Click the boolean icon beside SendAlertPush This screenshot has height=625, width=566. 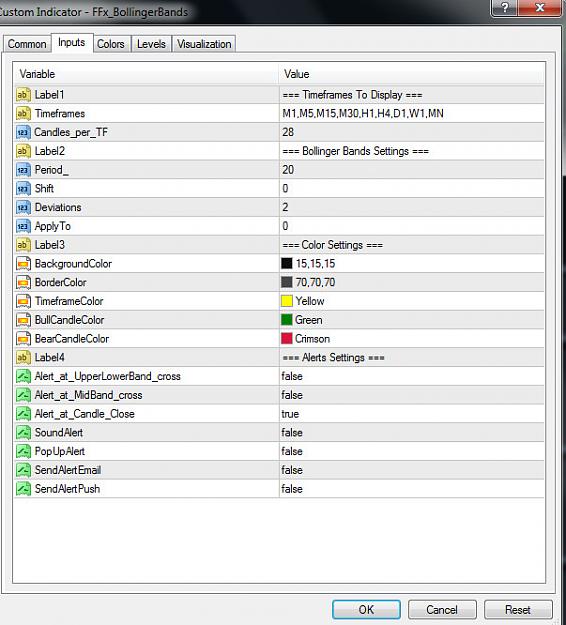pyautogui.click(x=23, y=489)
